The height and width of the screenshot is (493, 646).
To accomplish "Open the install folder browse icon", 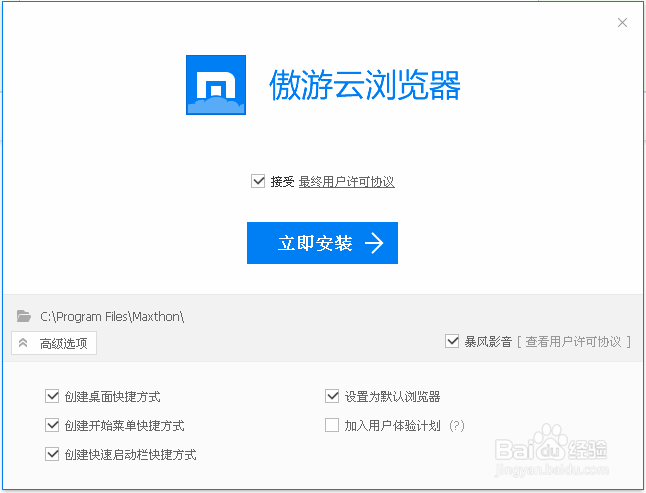I will coord(24,316).
